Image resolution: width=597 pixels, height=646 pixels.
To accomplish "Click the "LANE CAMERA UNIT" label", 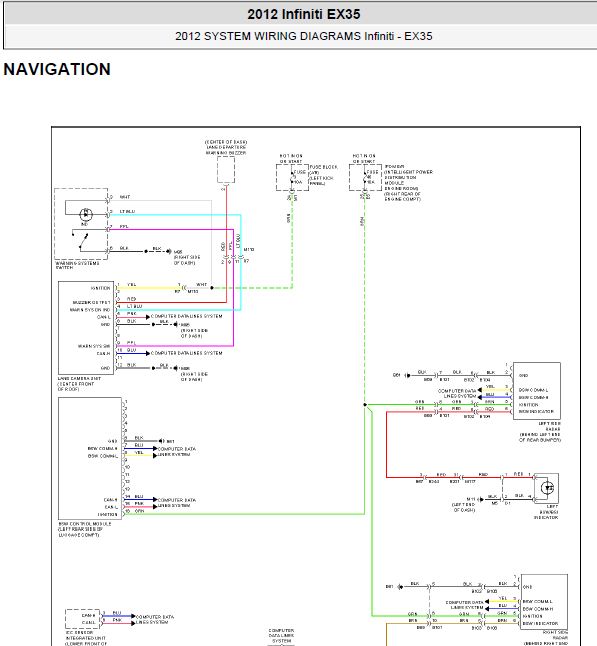I will [79, 378].
